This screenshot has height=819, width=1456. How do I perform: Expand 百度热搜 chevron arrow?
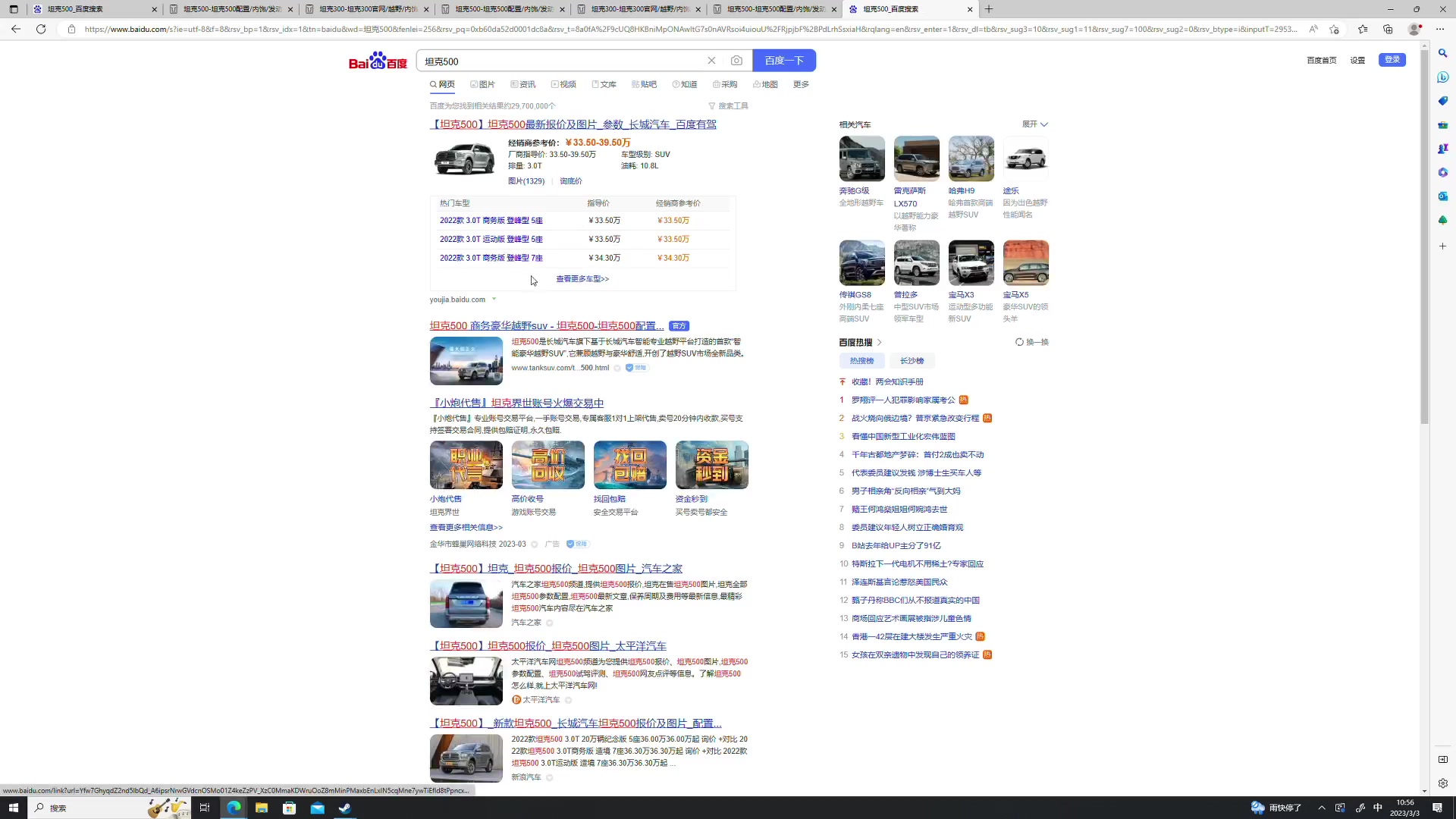[879, 343]
